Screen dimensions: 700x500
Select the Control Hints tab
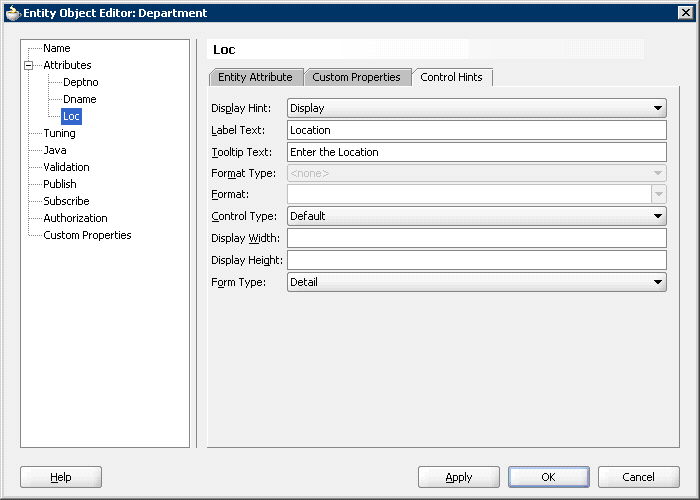(453, 77)
